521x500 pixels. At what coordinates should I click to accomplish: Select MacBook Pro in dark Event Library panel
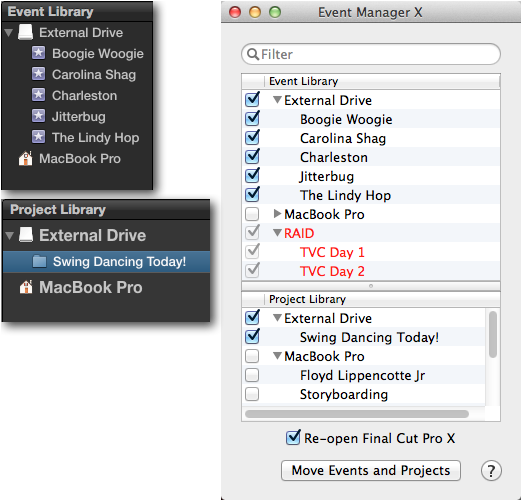pos(80,158)
